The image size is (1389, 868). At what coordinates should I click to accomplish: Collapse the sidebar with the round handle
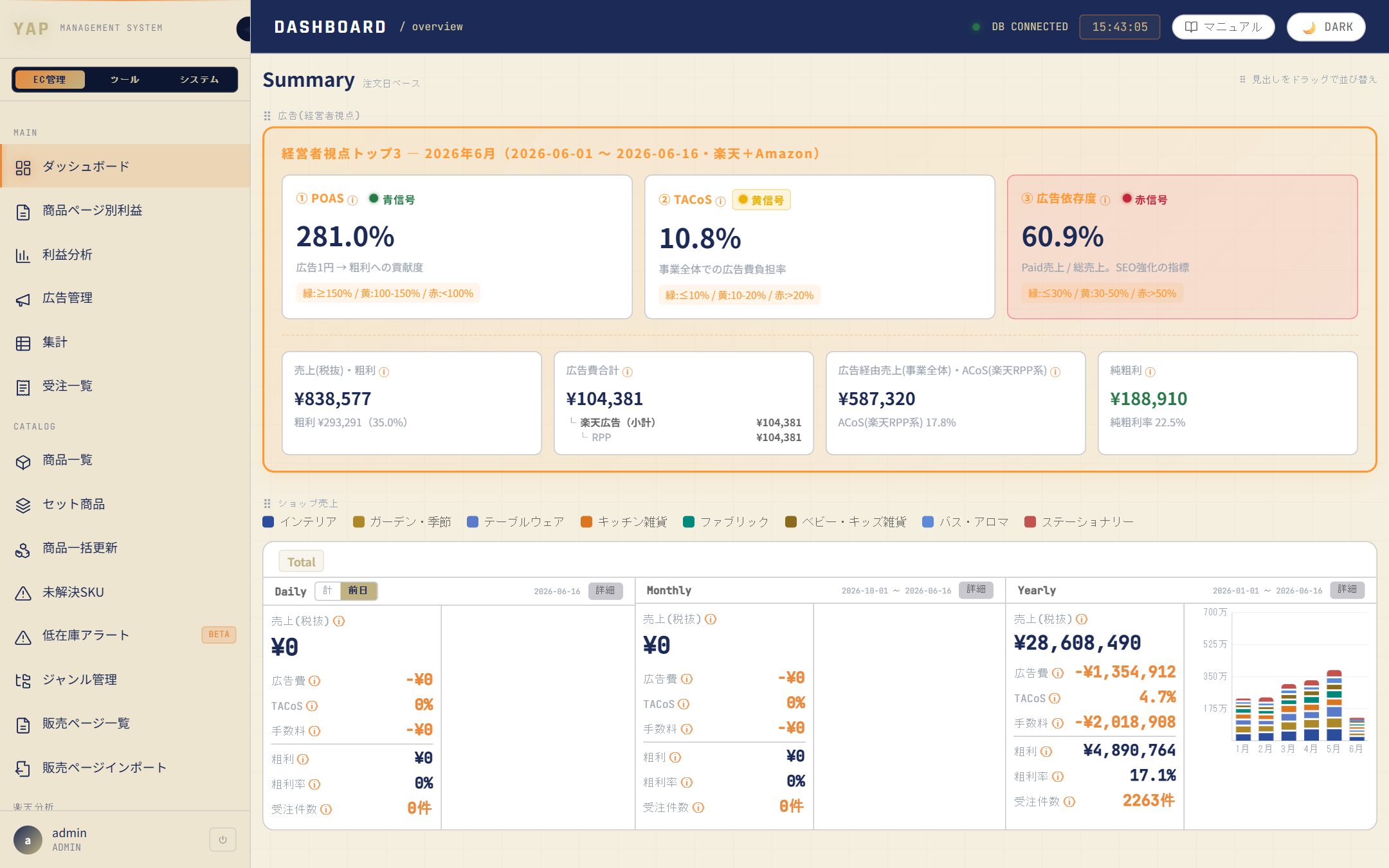click(244, 29)
